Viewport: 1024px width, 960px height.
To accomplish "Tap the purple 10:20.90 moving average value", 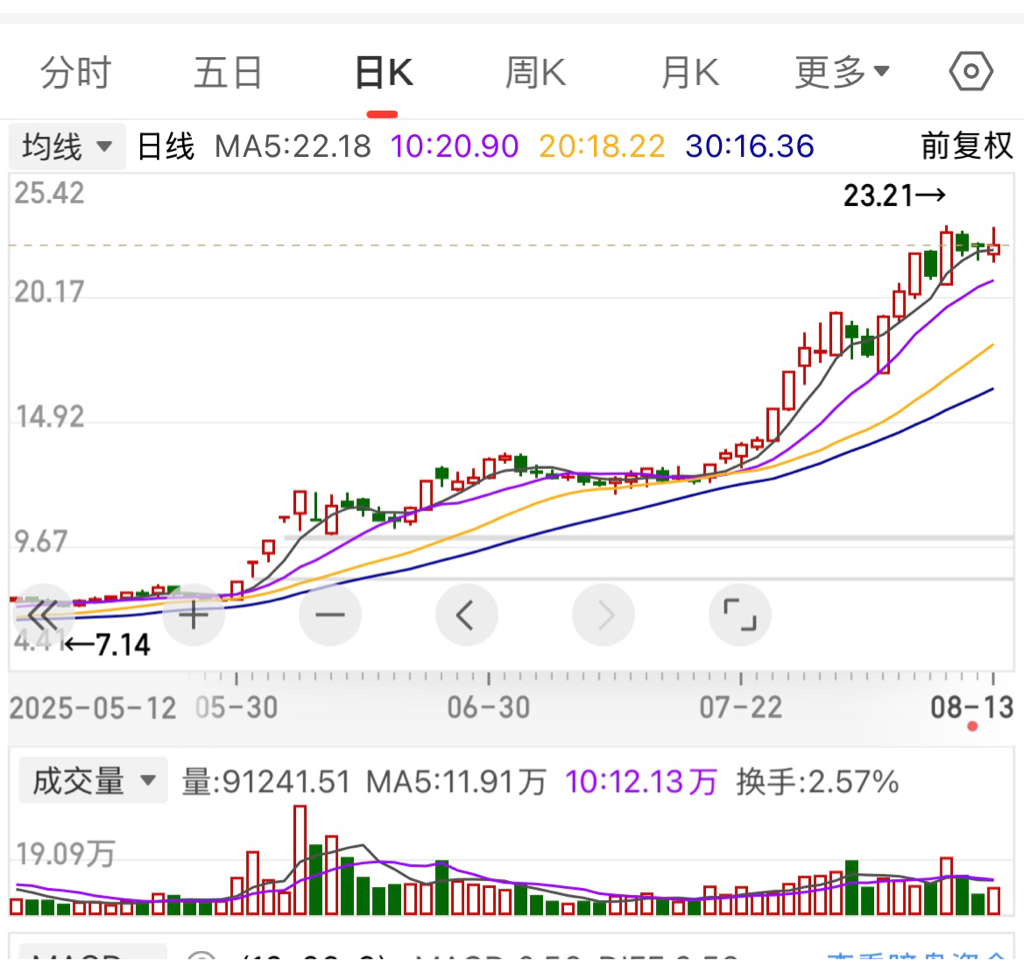I will click(x=455, y=146).
